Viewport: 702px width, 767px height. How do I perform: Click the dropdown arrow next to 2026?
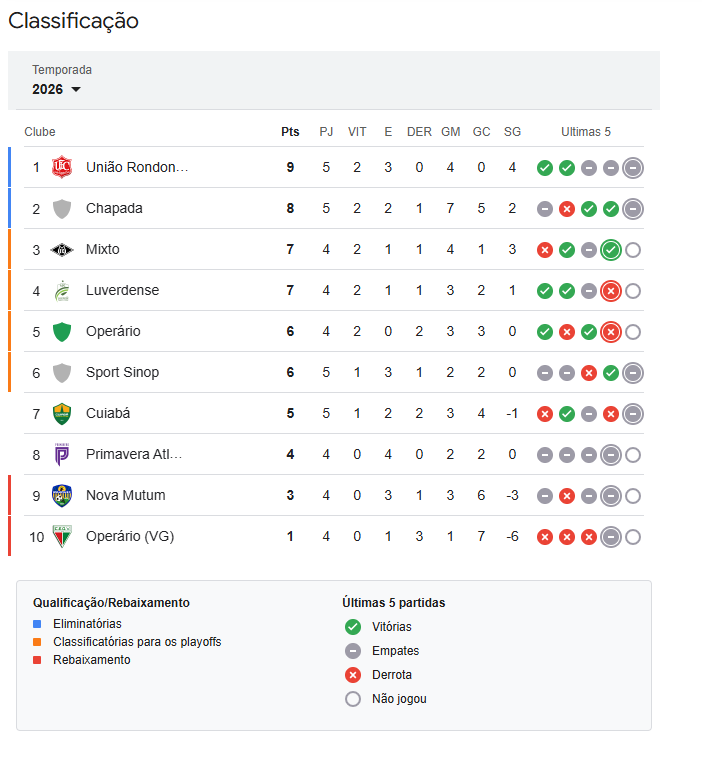click(76, 90)
